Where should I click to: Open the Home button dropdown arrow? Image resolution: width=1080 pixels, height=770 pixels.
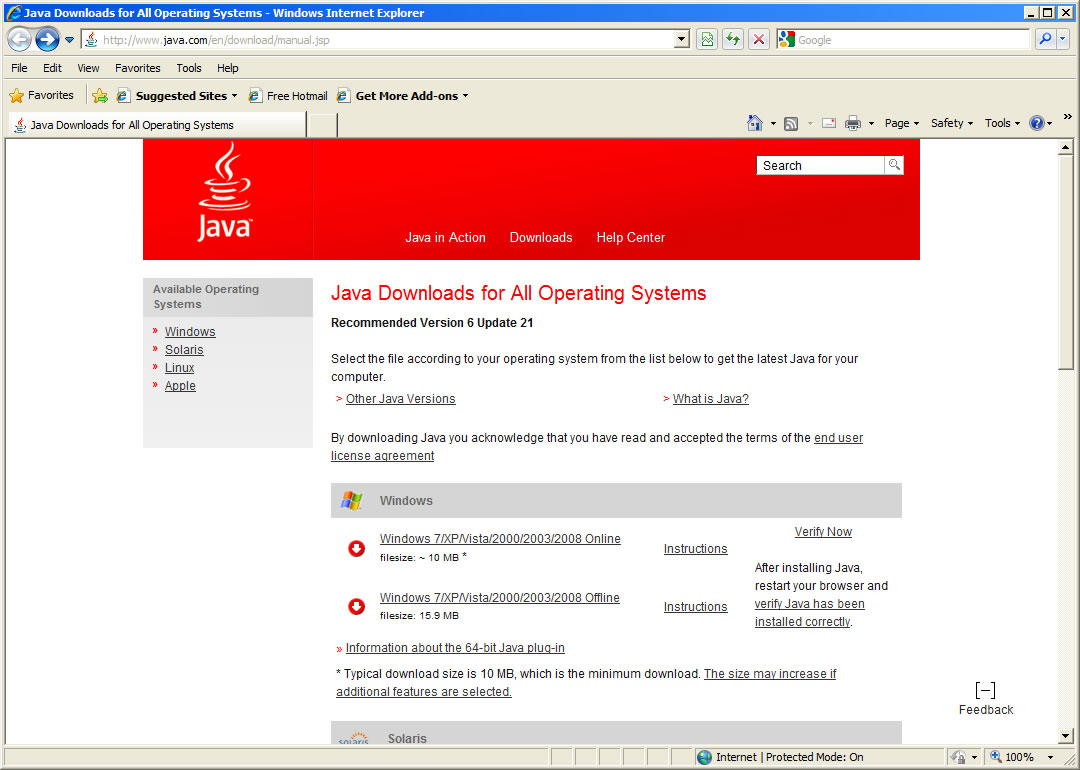point(773,123)
